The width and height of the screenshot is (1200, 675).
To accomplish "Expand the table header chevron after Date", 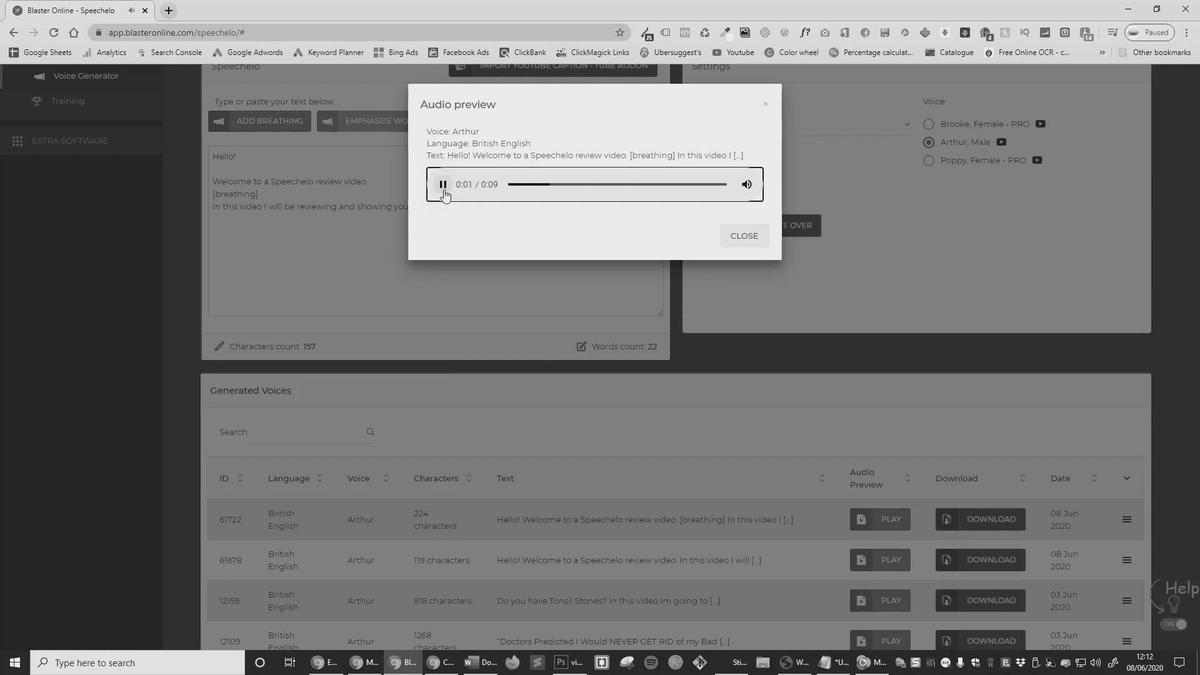I will 1127,478.
